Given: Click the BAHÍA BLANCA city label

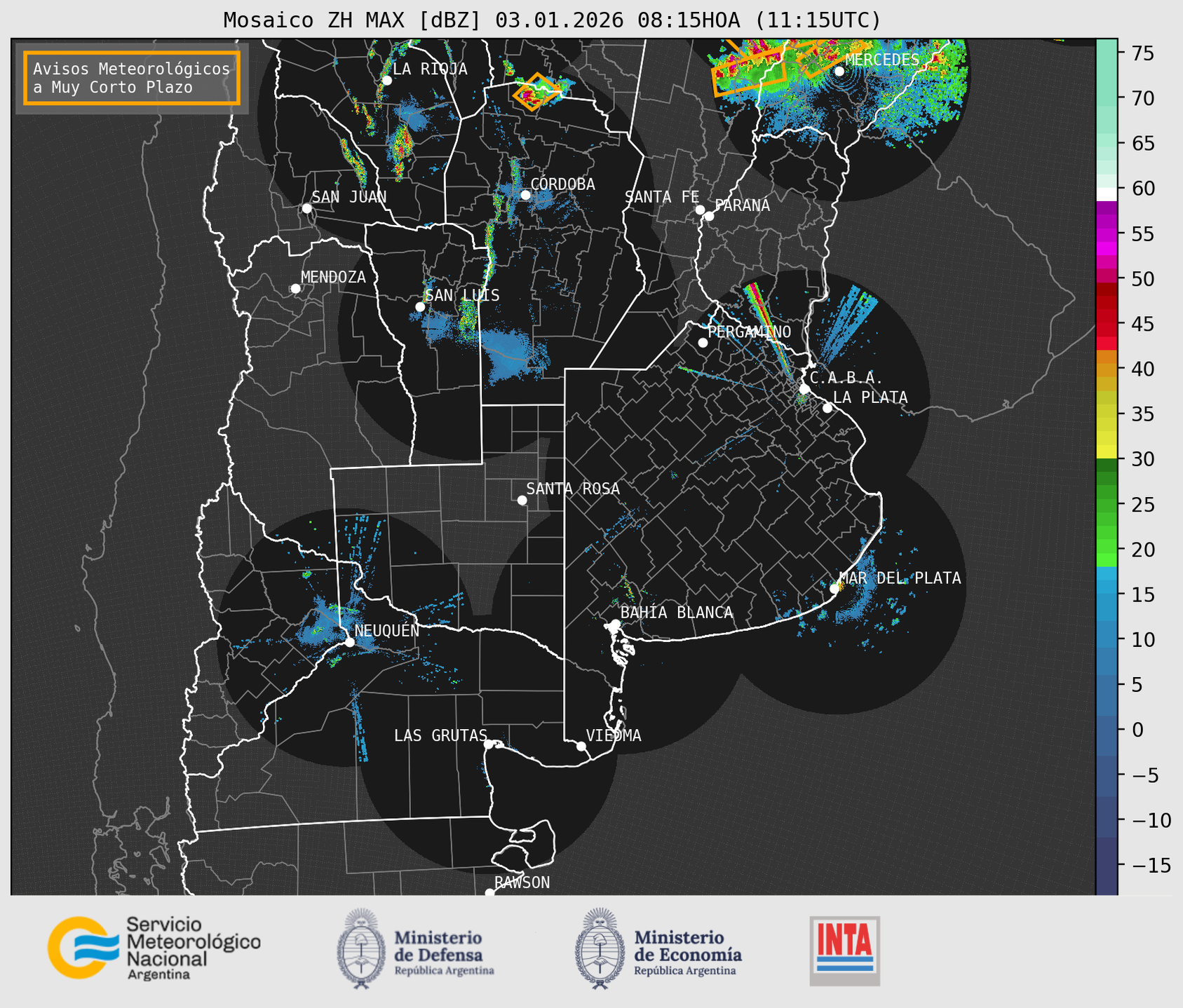Looking at the screenshot, I should 677,613.
